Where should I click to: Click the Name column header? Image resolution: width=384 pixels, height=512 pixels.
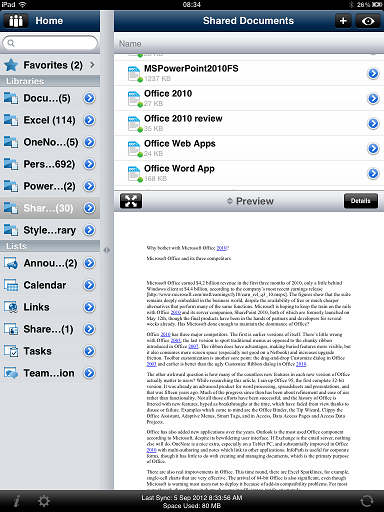[130, 44]
